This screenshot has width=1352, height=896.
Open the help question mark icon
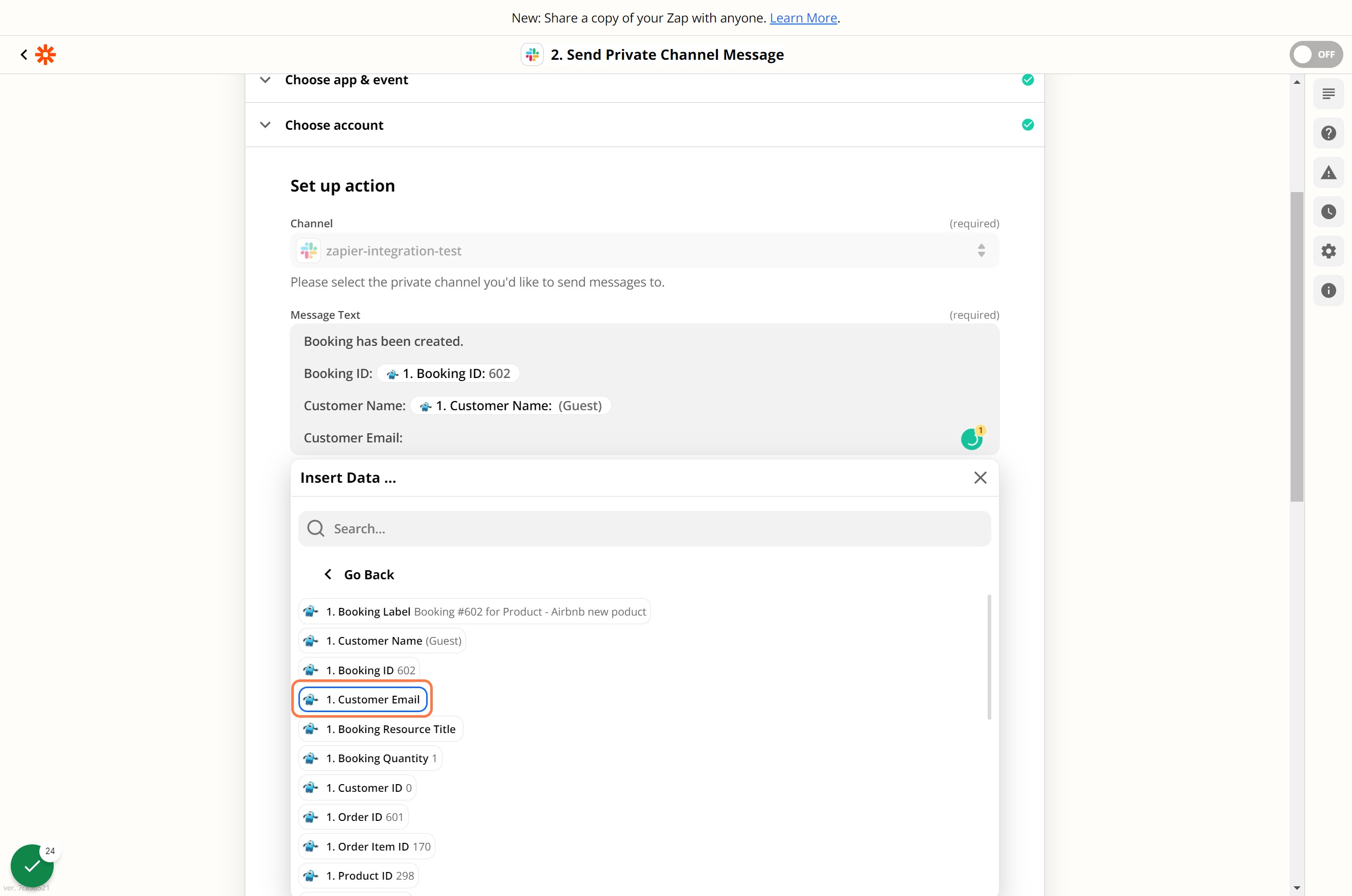1328,133
